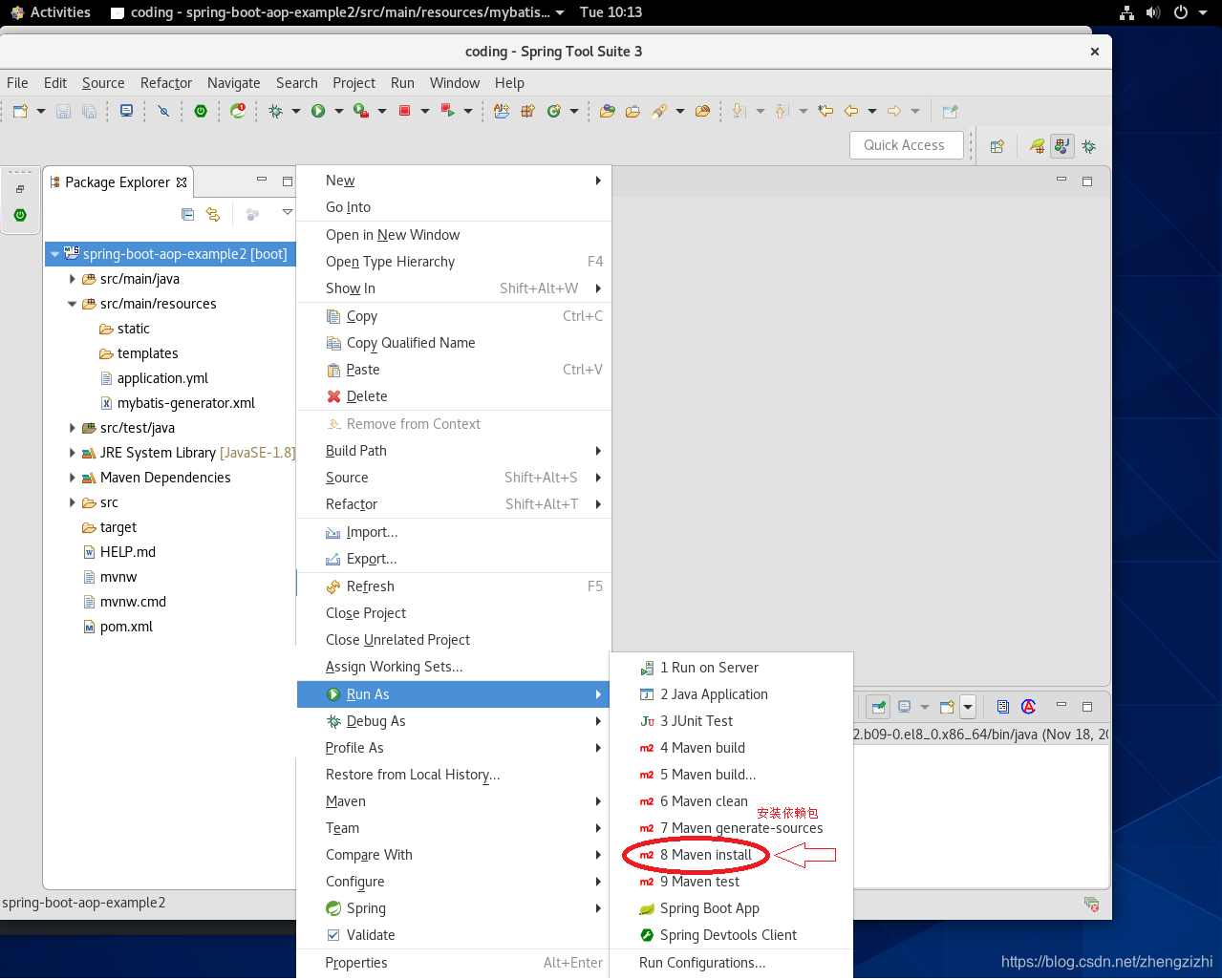Select pom.xml in Package Explorer

pyautogui.click(x=126, y=627)
